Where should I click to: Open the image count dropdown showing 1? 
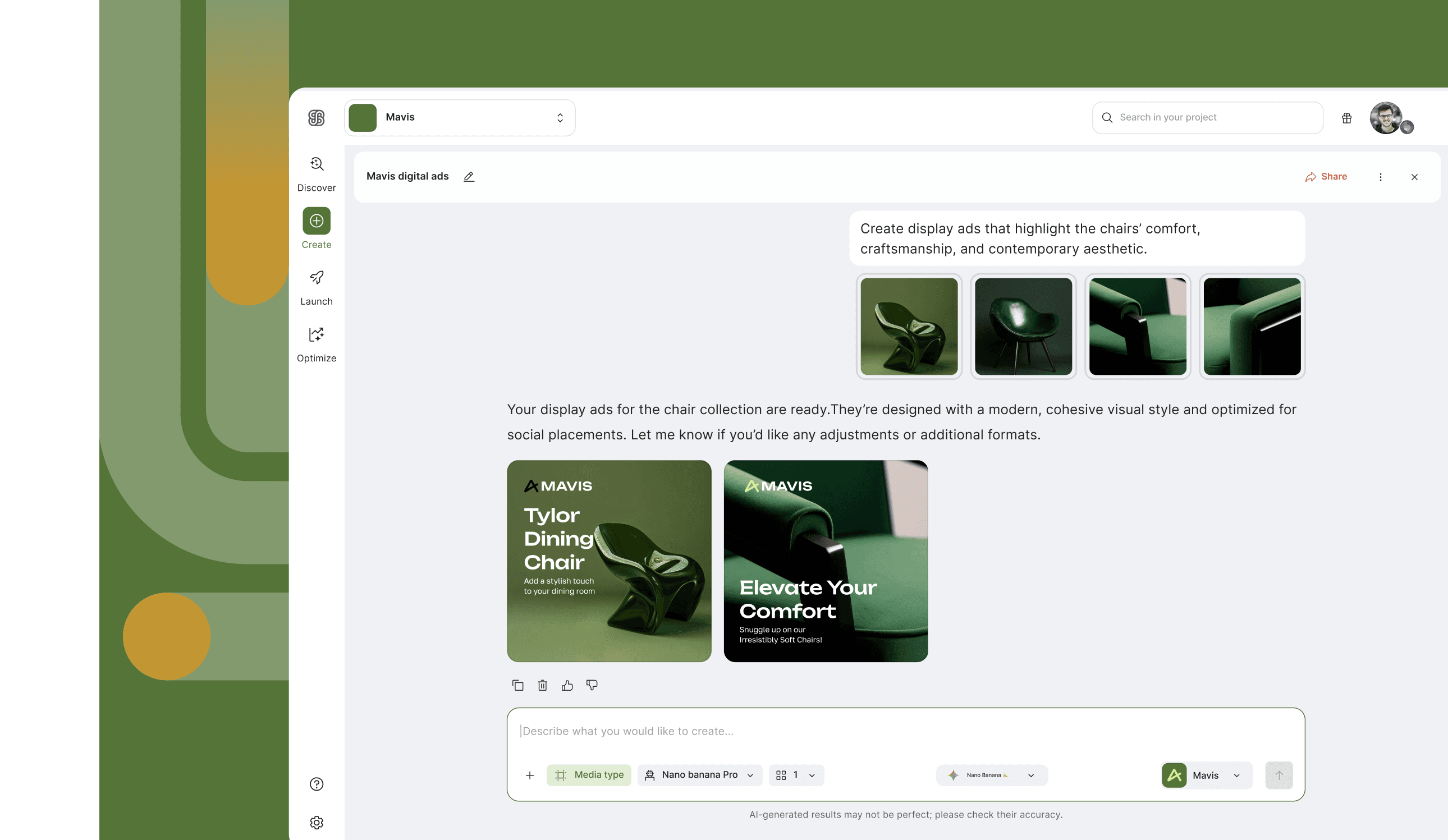tap(796, 774)
